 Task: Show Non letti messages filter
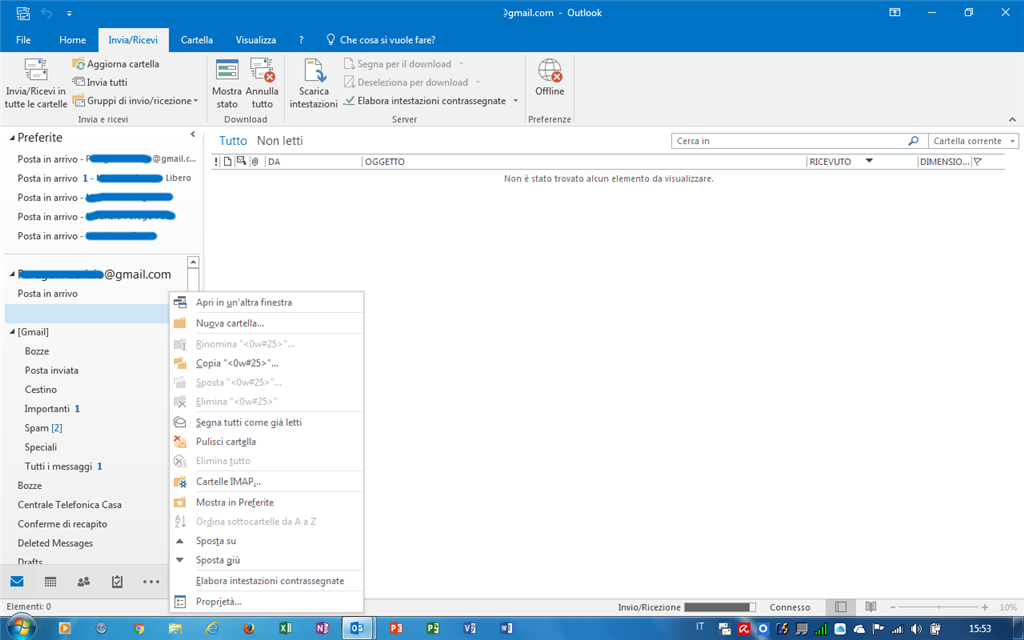tap(280, 140)
